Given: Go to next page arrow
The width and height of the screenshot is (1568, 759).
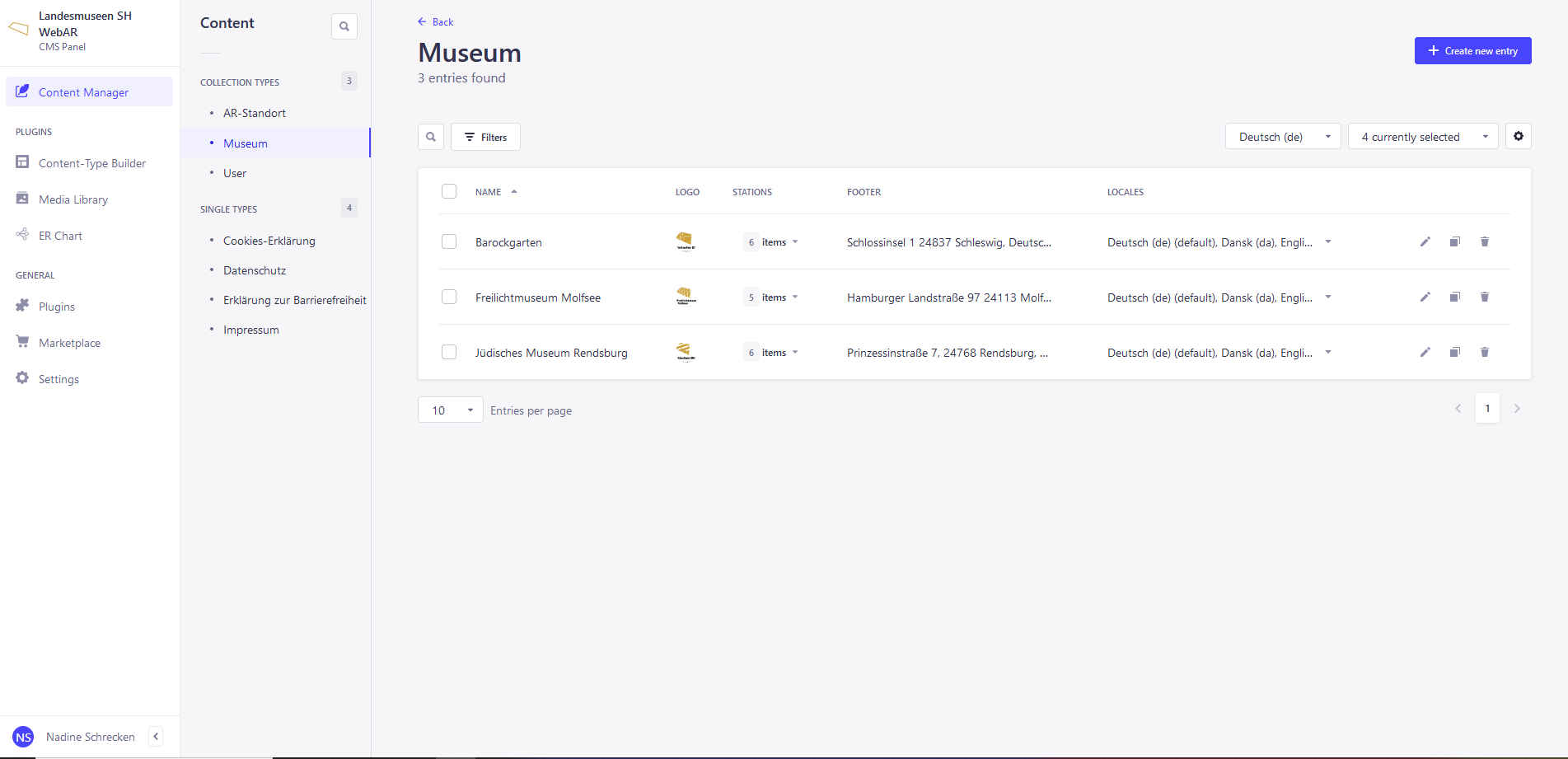Looking at the screenshot, I should (1517, 409).
